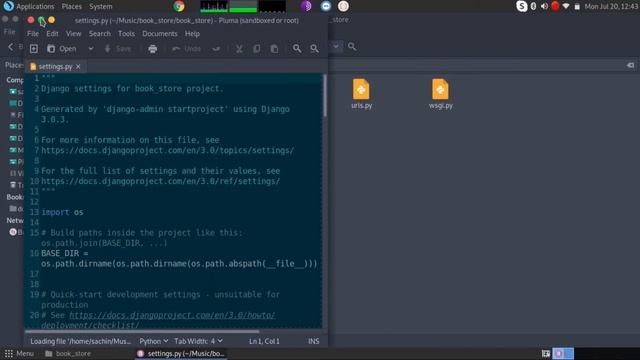Open the Bluetooth tray icon
Viewport: 640px width, 360px height.
(x=533, y=6)
